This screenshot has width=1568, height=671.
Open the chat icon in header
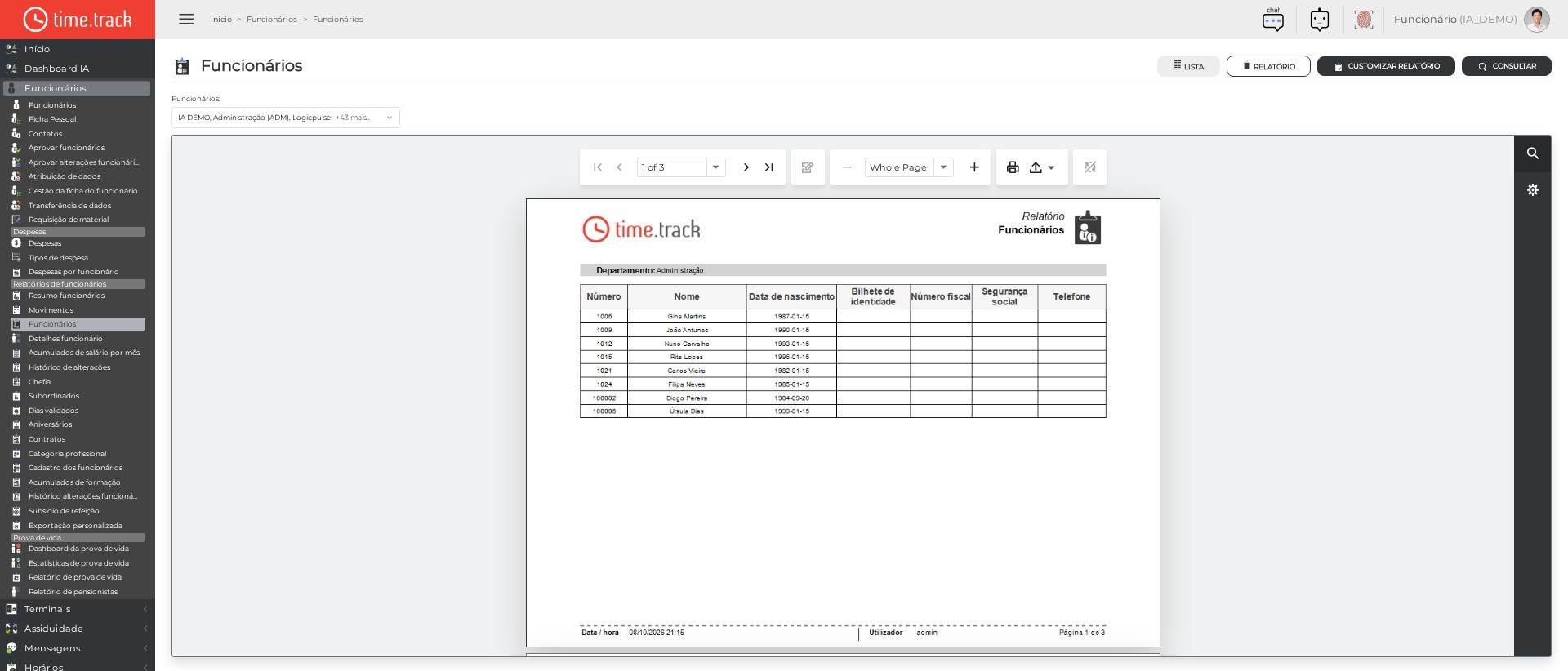pos(1272,20)
